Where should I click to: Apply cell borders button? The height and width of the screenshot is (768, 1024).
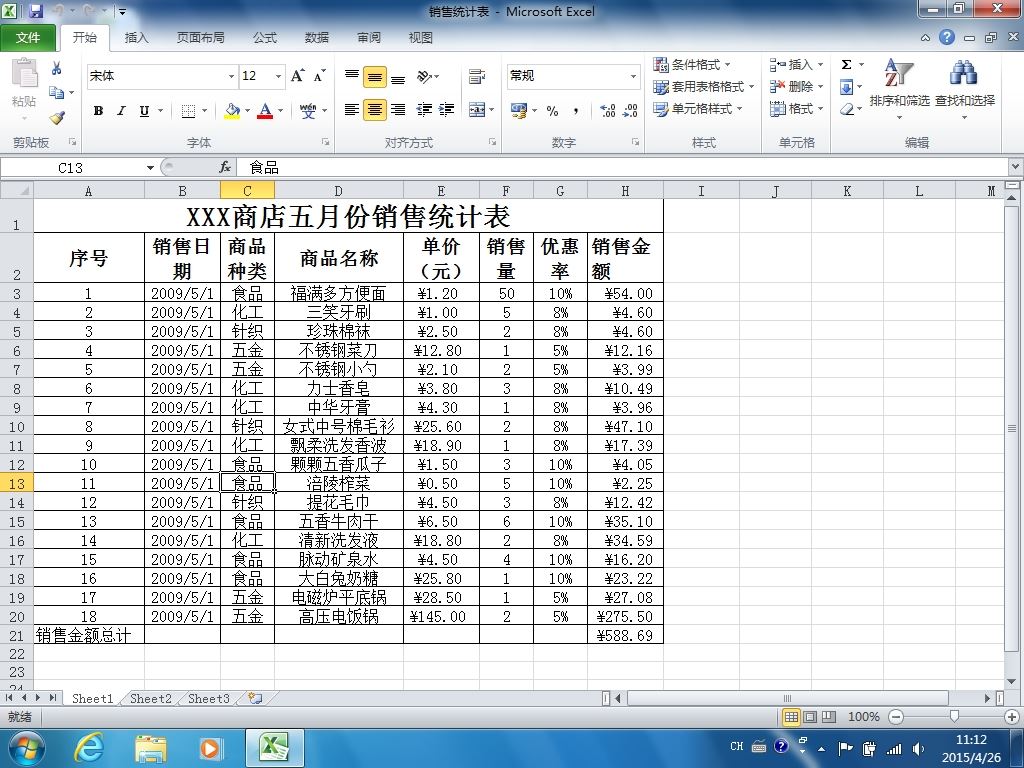(x=188, y=110)
